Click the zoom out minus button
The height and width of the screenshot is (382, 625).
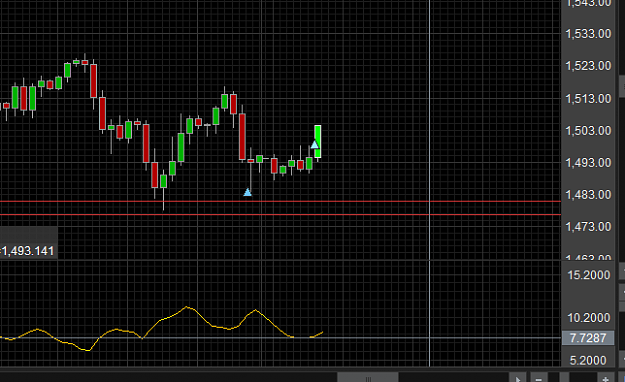[x=539, y=378]
